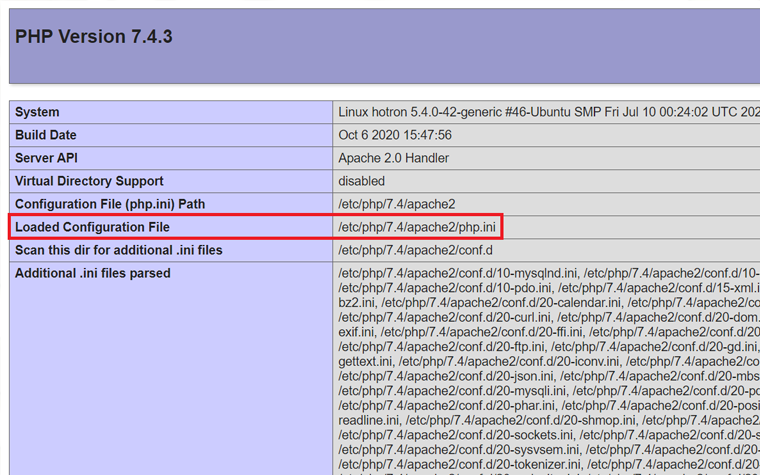The image size is (760, 475).
Task: Select the Linux hotron system value text
Action: (x=548, y=112)
